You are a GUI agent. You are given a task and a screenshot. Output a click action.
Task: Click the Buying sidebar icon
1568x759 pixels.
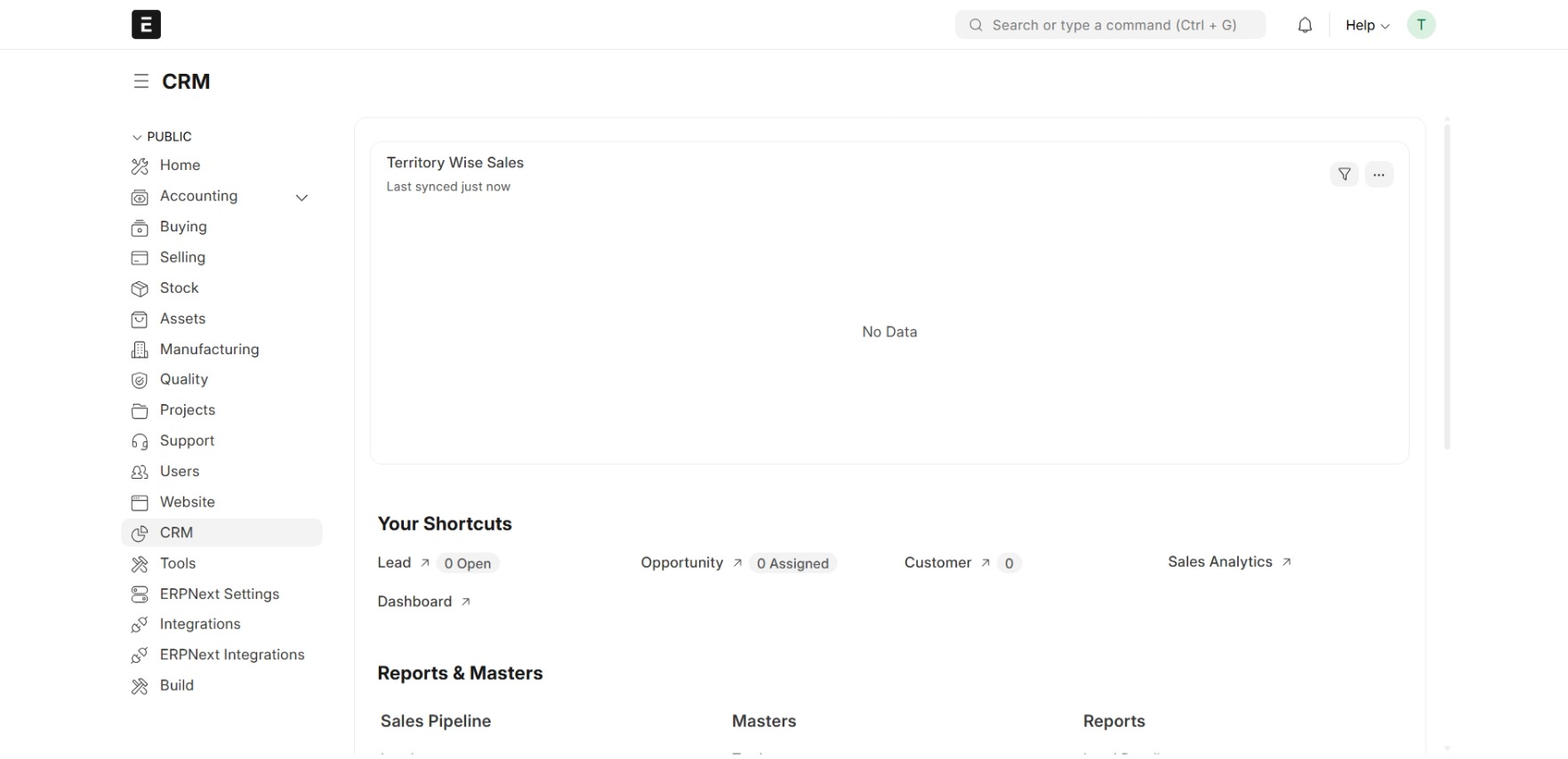pos(140,228)
